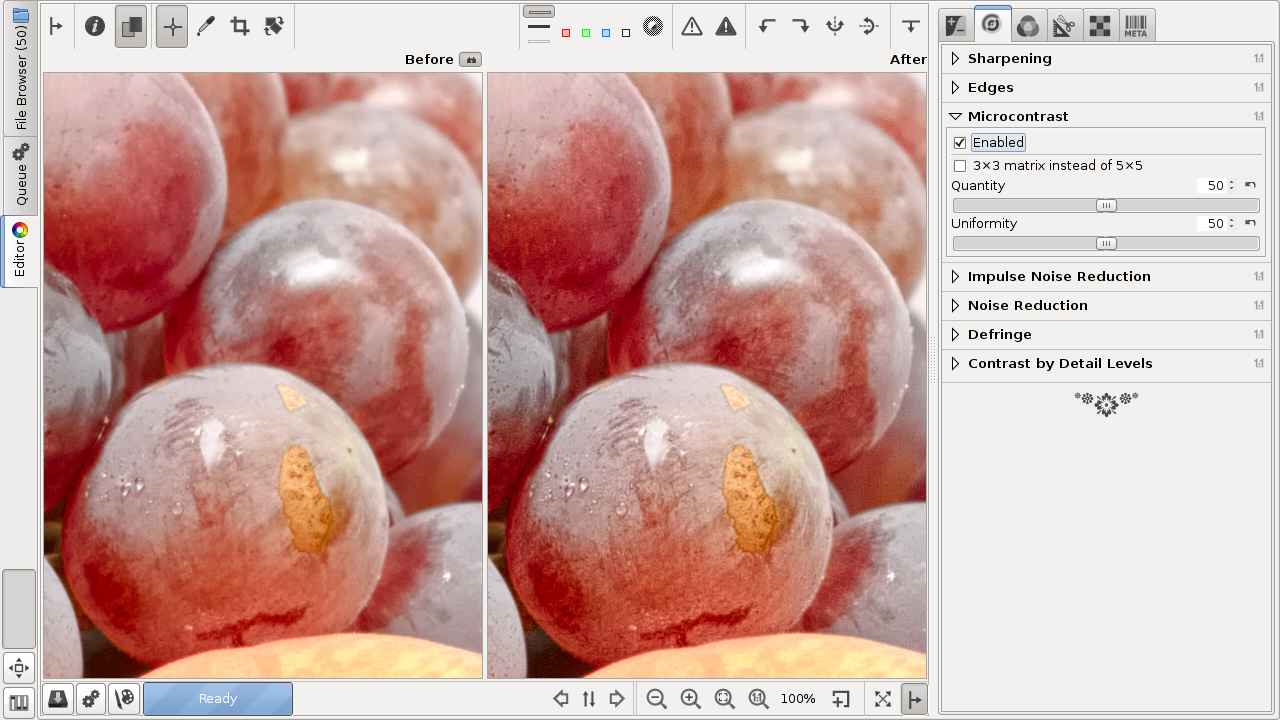
Task: Pick the white balance eyedropper tool
Action: 206,27
